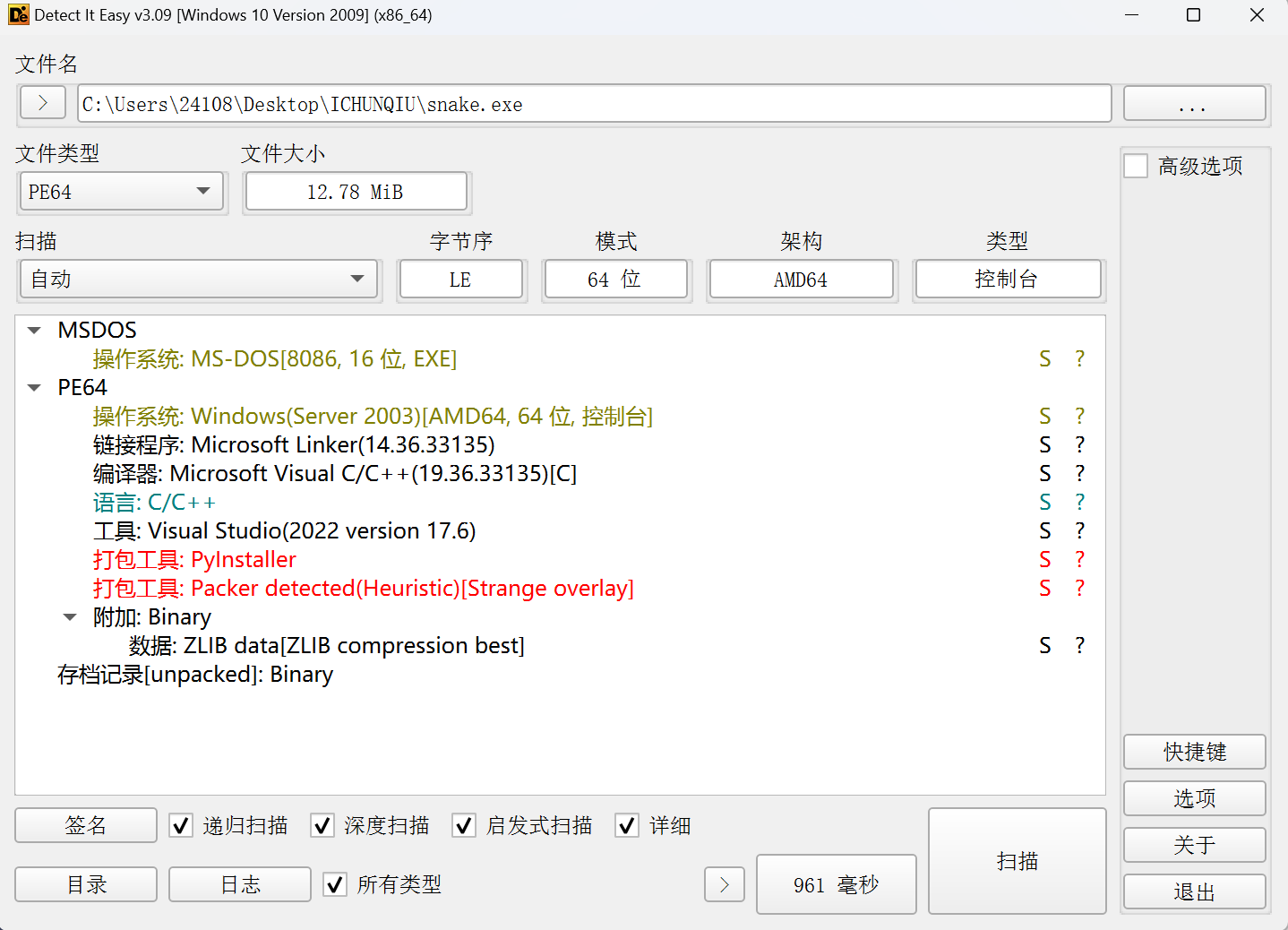Collapse the PE64 tree node
1288x930 pixels.
point(35,388)
